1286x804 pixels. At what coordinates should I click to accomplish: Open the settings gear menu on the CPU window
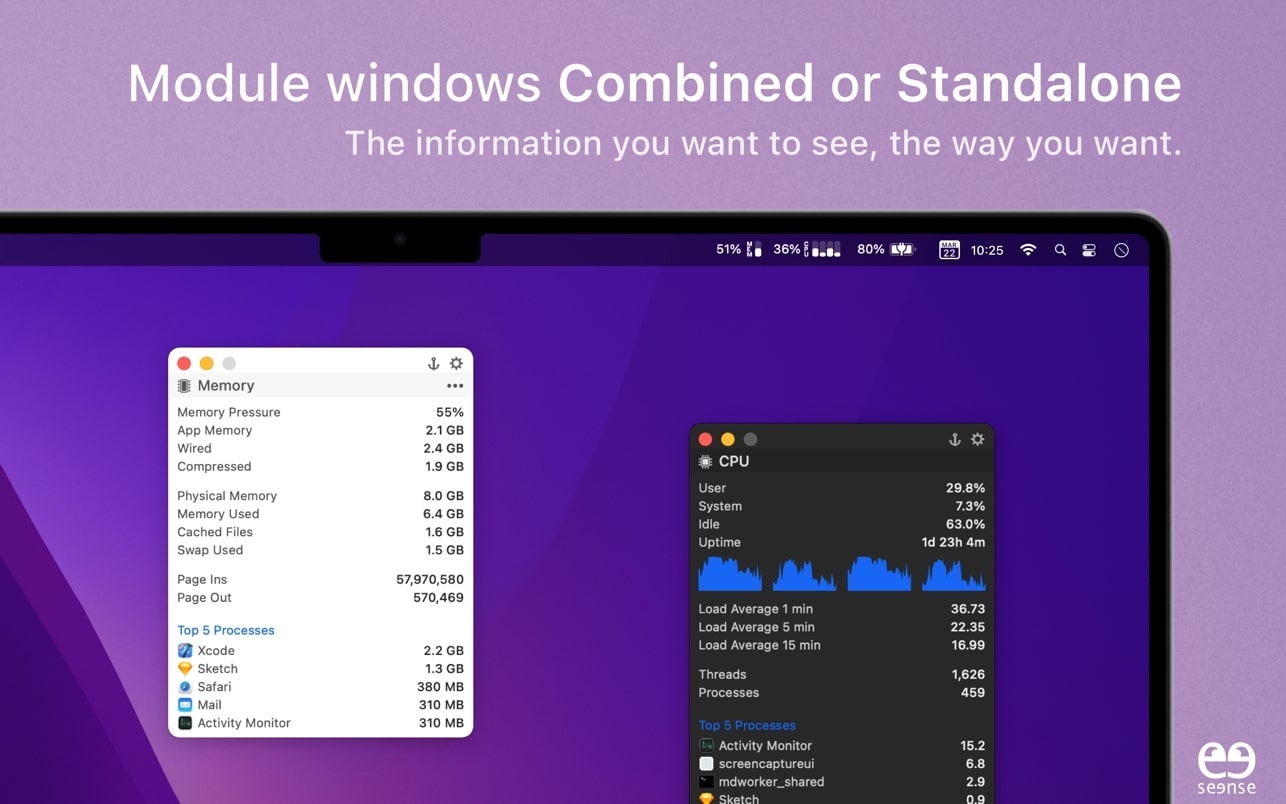[x=977, y=439]
